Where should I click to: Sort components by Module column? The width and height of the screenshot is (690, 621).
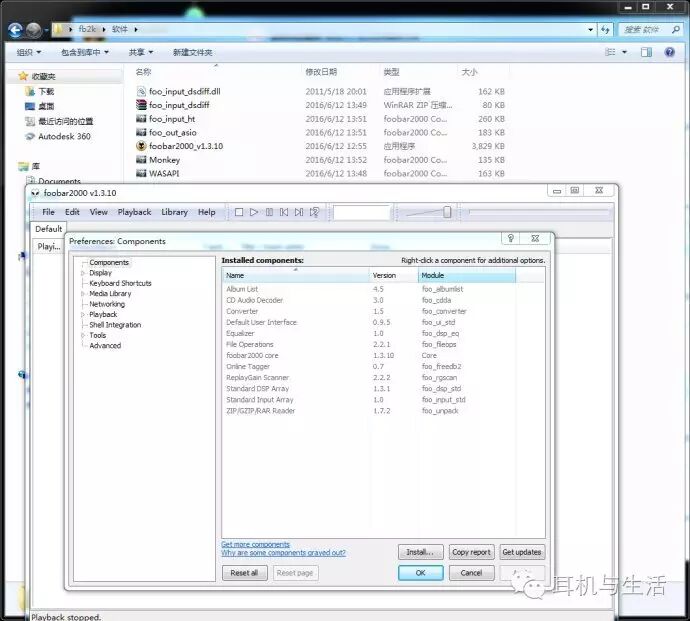[x=466, y=275]
